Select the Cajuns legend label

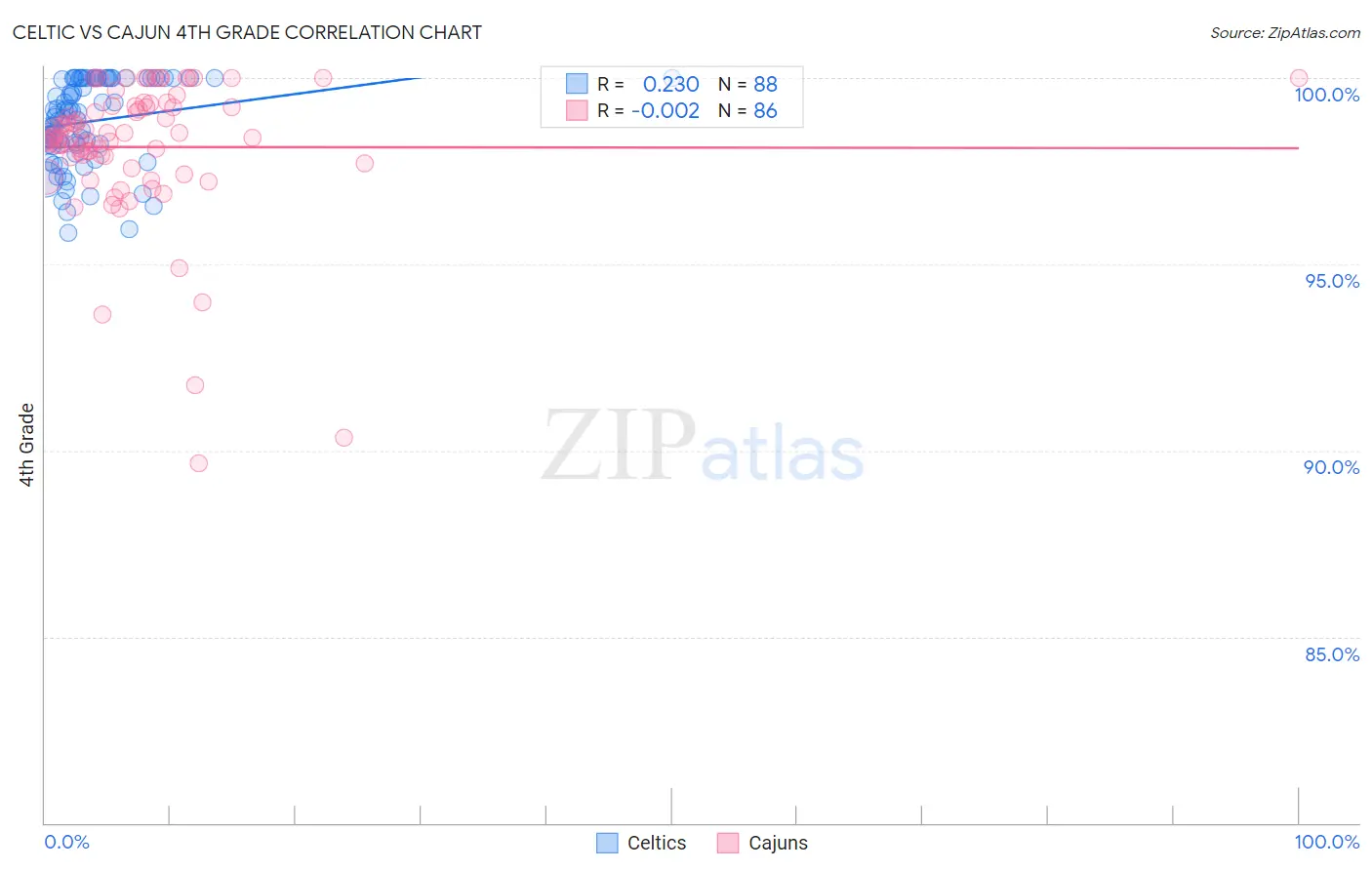pos(778,843)
